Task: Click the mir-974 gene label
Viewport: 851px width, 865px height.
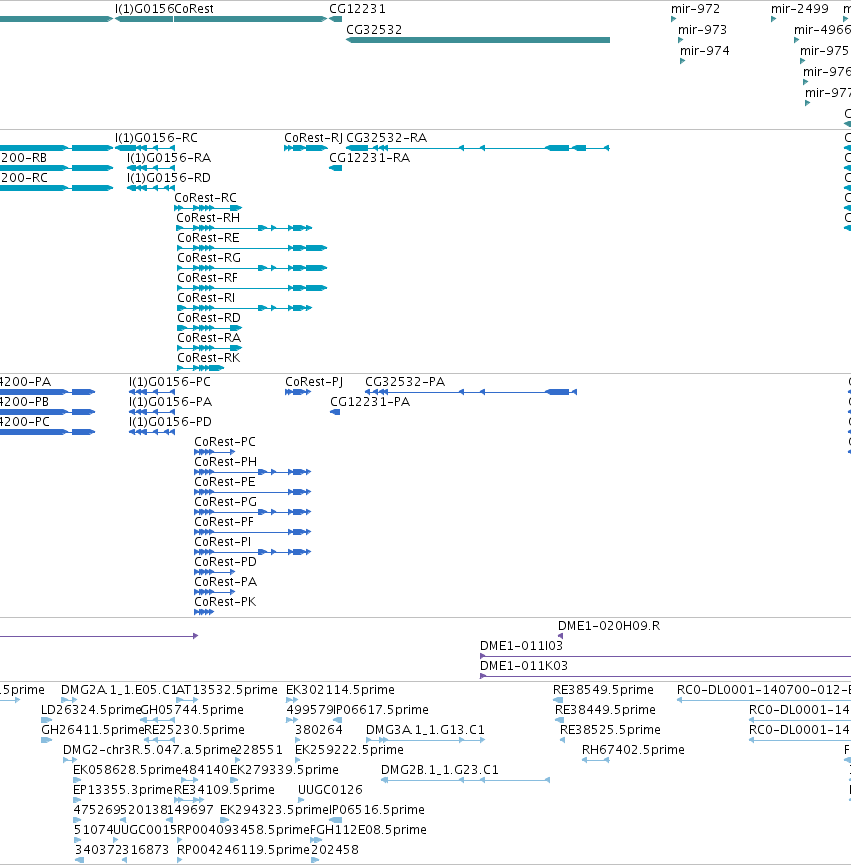Action: click(x=705, y=51)
